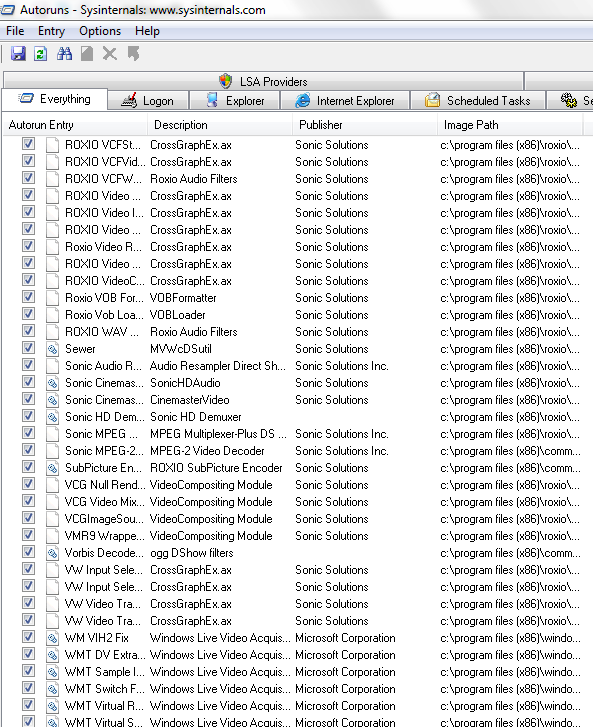
Task: Click VMR9 Wrappe... file icon
Action: tap(52, 536)
